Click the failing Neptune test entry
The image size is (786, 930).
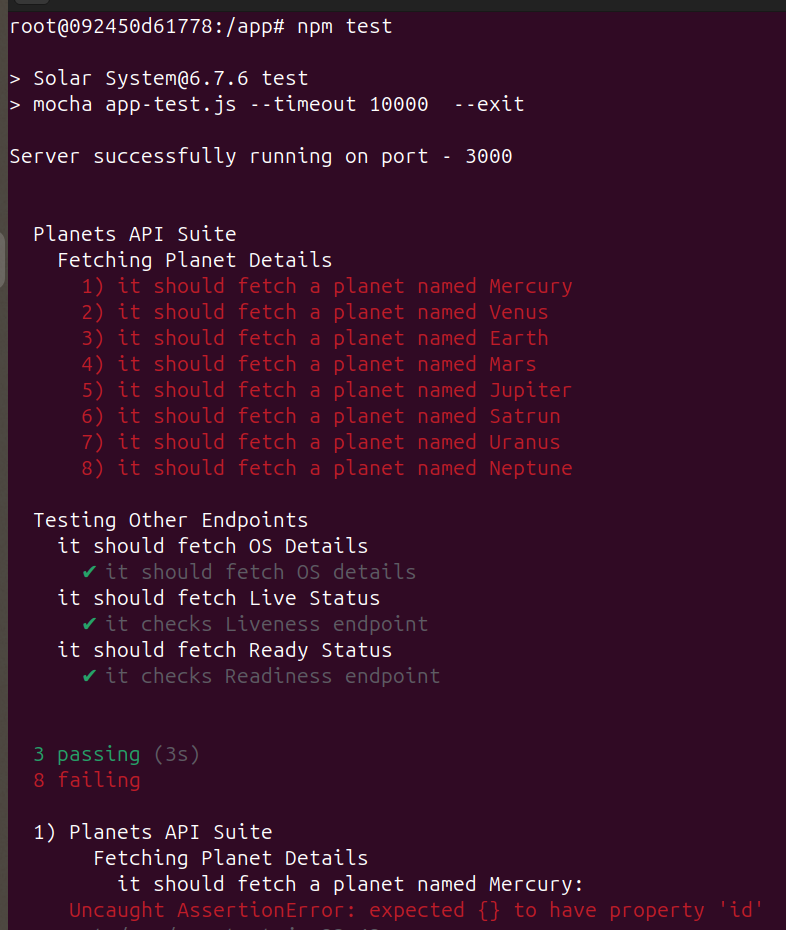327,468
